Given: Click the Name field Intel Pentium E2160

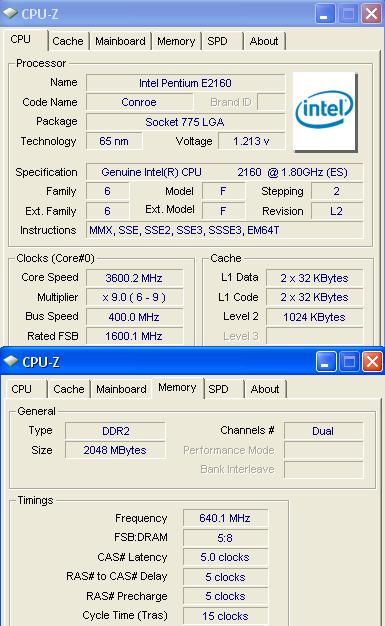Looking at the screenshot, I should pos(185,83).
